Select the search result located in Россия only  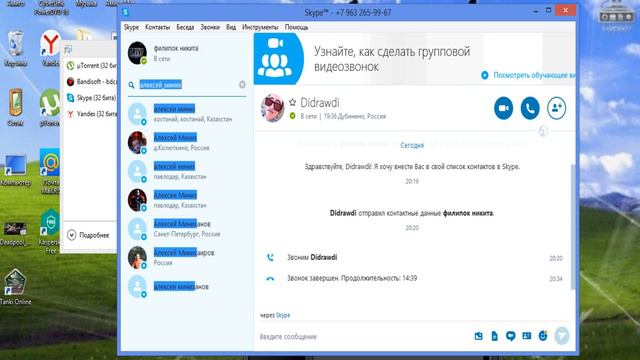pos(187,258)
